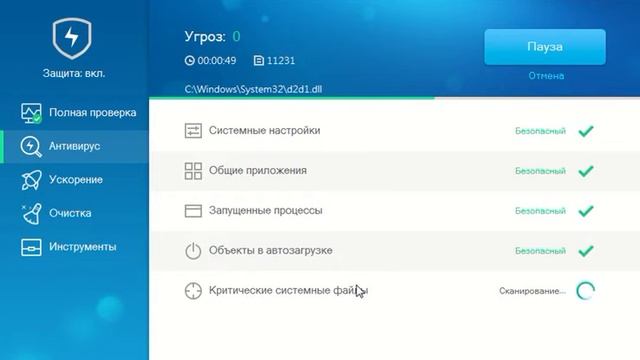Screen dimensions: 640x360
Task: Open the Очистка section
Action: pos(74,213)
